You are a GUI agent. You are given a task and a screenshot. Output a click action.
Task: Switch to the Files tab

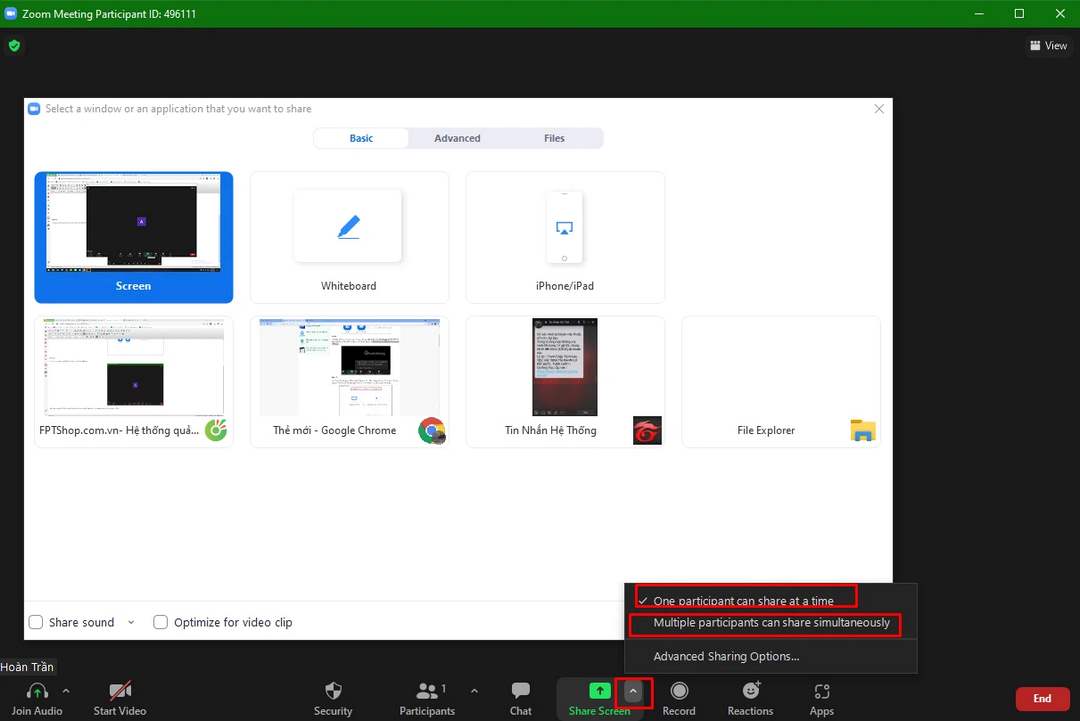[x=554, y=138]
